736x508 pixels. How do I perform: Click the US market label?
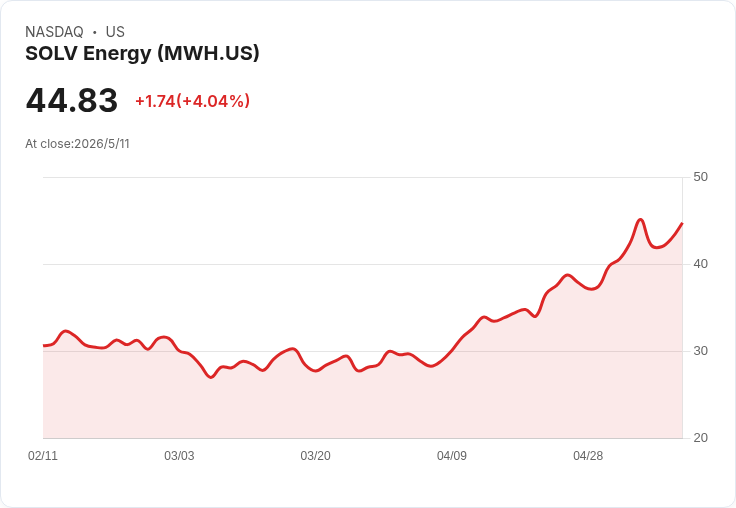[115, 32]
